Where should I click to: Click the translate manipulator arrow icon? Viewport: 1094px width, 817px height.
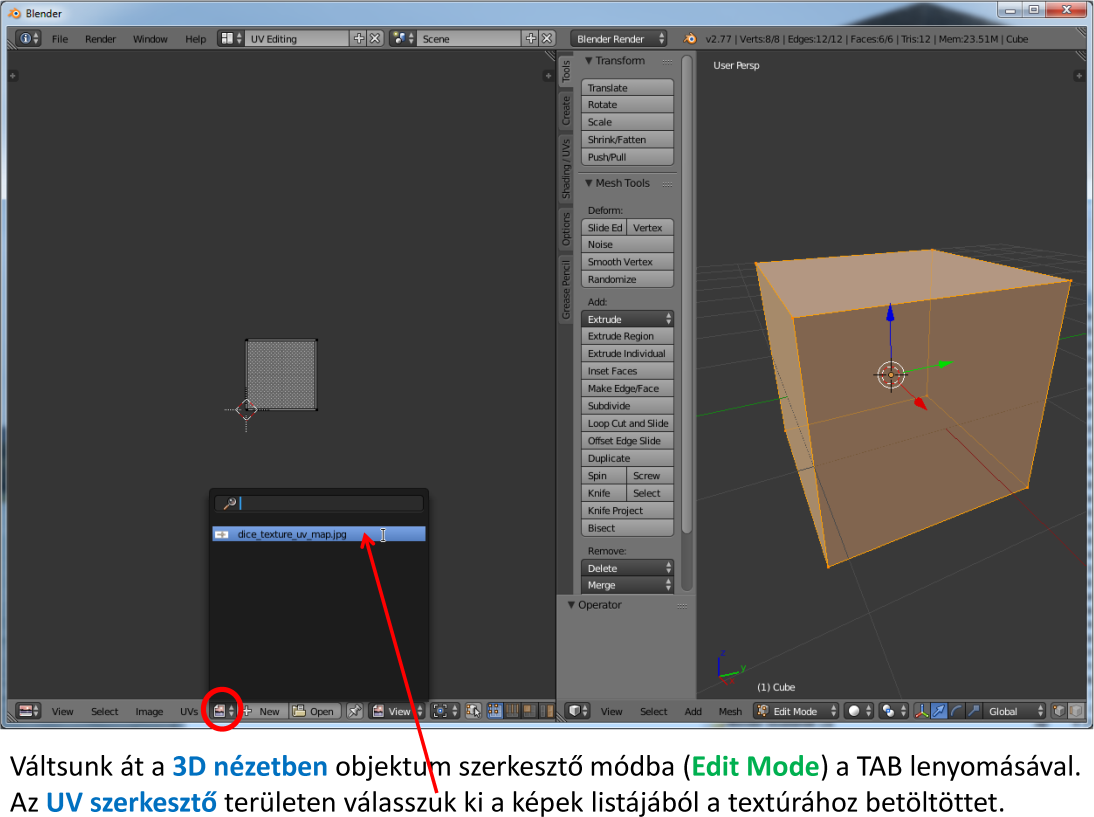coord(938,711)
